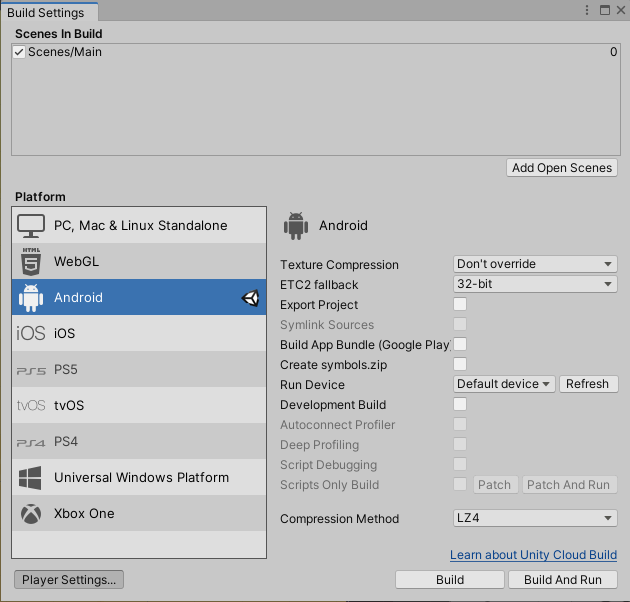
Task: Click the iOS logo icon
Action: click(31, 334)
